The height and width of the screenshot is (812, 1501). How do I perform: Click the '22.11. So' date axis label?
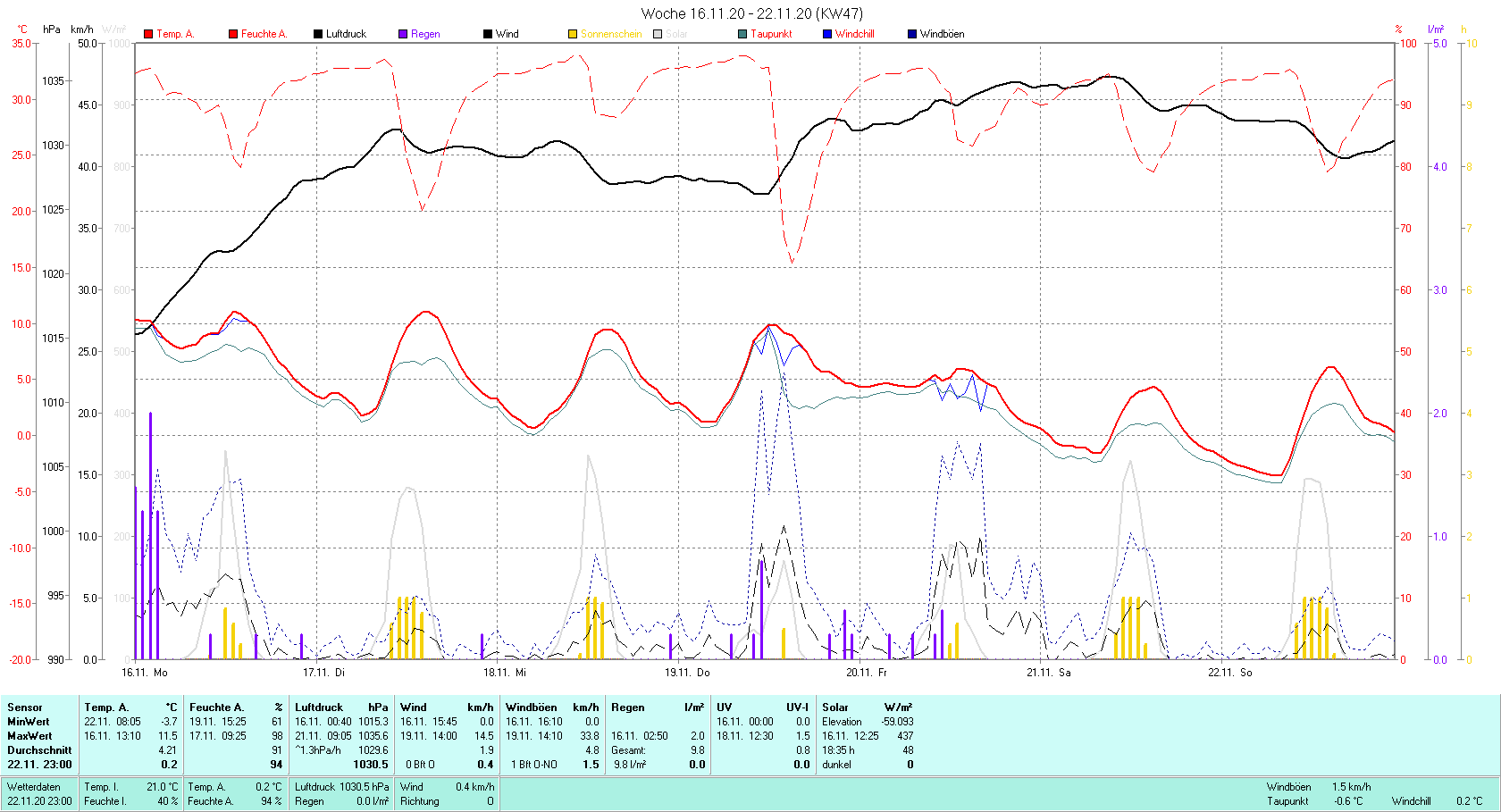point(1230,673)
